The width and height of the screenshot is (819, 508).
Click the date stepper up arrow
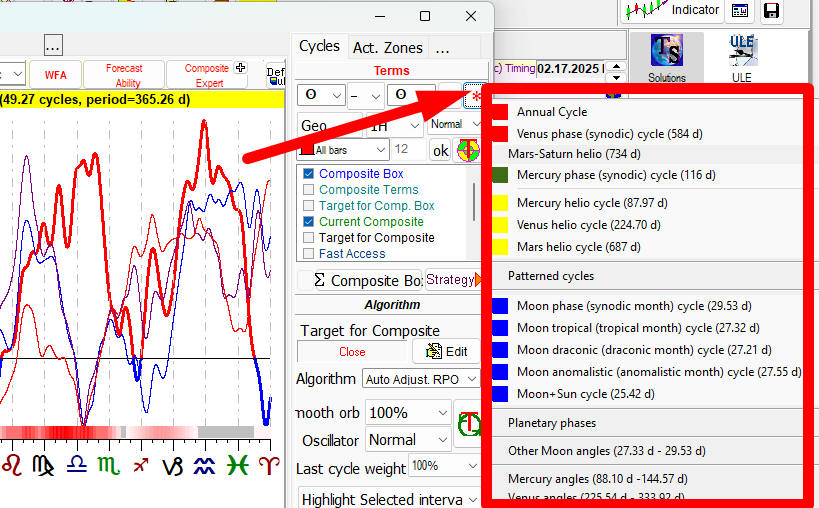(x=616, y=65)
